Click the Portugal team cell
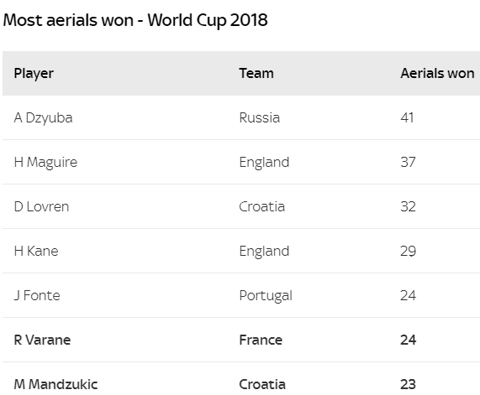Screen dimensions: 480x395 266,296
